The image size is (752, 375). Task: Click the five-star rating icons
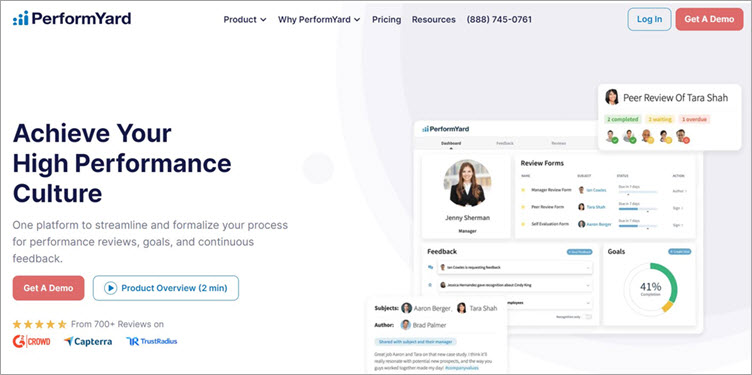40,324
